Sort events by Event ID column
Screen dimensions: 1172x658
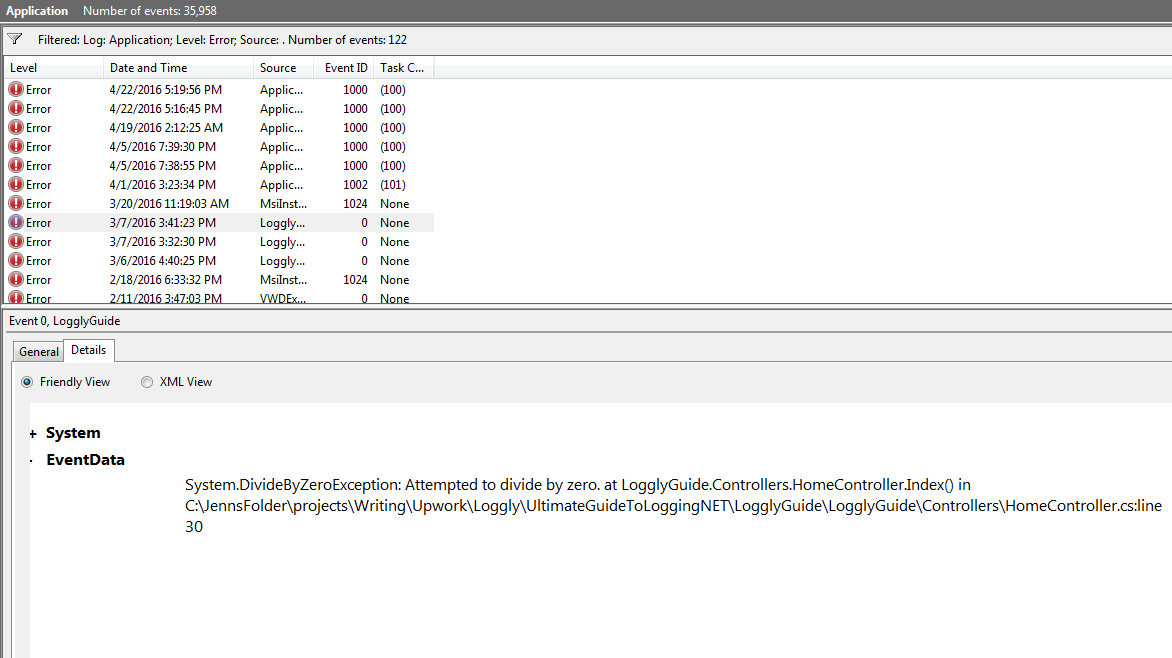[346, 68]
